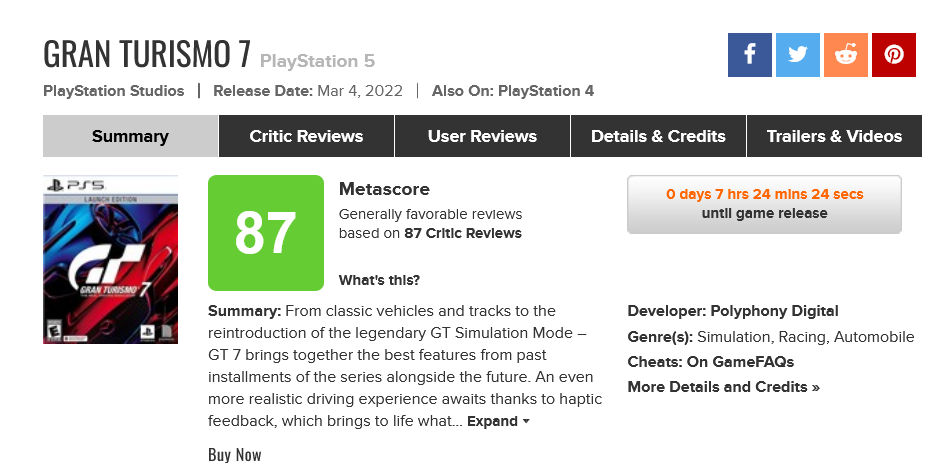
Task: Switch to the Summary tab
Action: pos(130,136)
